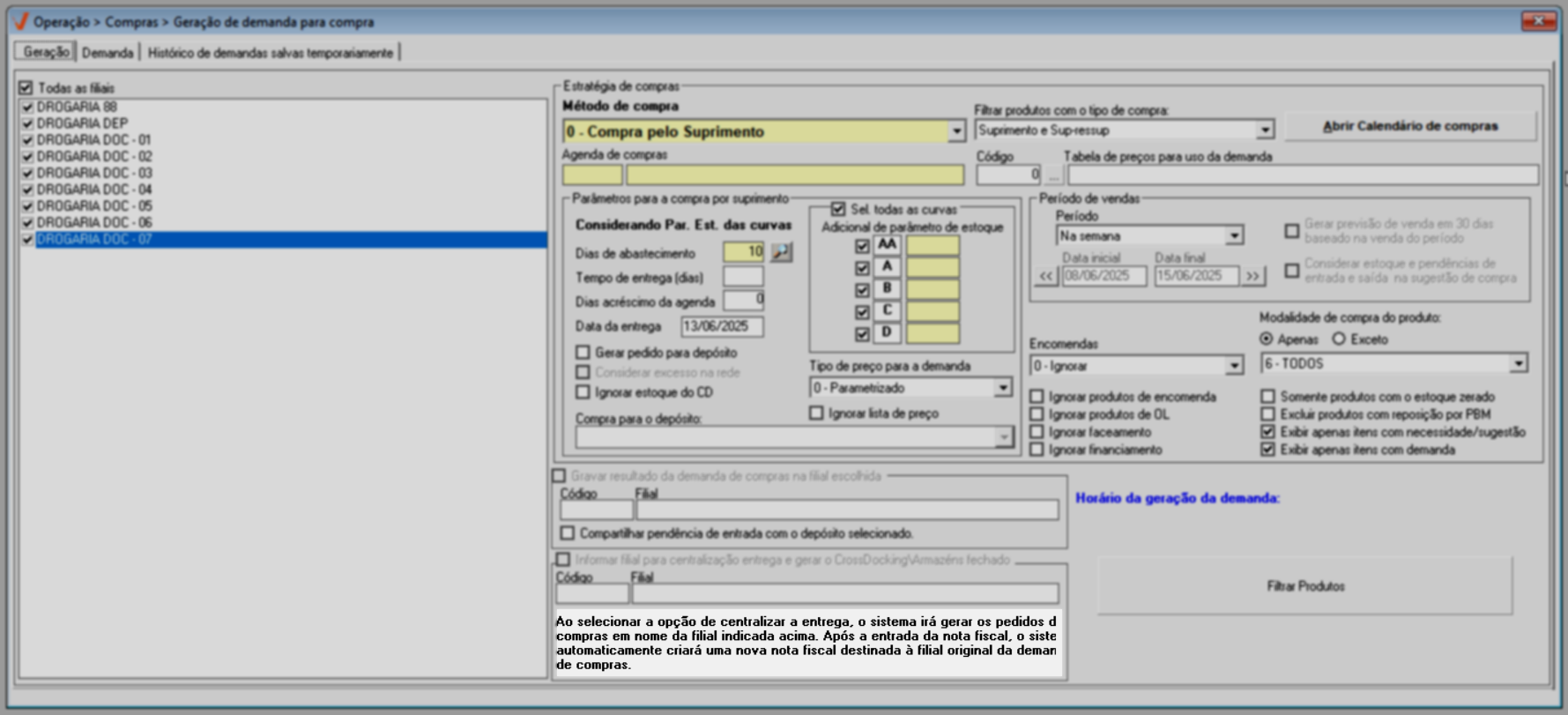The width and height of the screenshot is (1568, 715).
Task: Enable Ignorar estoque do CD
Action: [x=583, y=391]
